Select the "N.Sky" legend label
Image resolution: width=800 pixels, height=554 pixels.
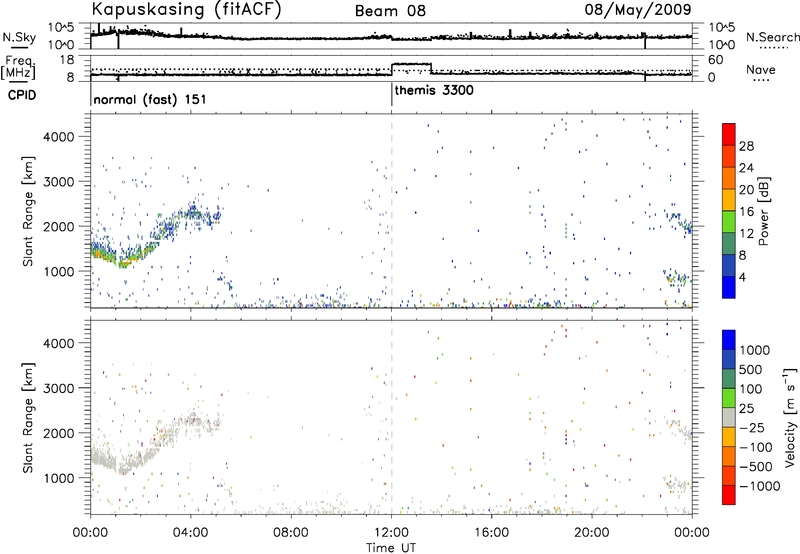click(19, 37)
